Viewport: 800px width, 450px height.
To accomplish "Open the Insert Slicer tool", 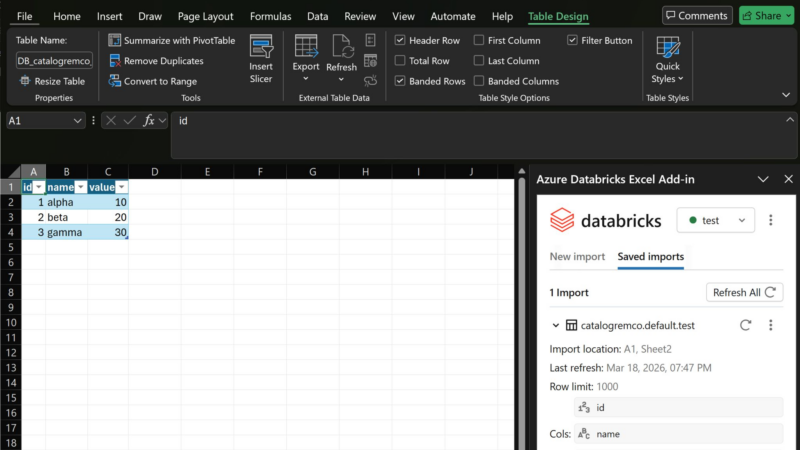I will tap(261, 59).
